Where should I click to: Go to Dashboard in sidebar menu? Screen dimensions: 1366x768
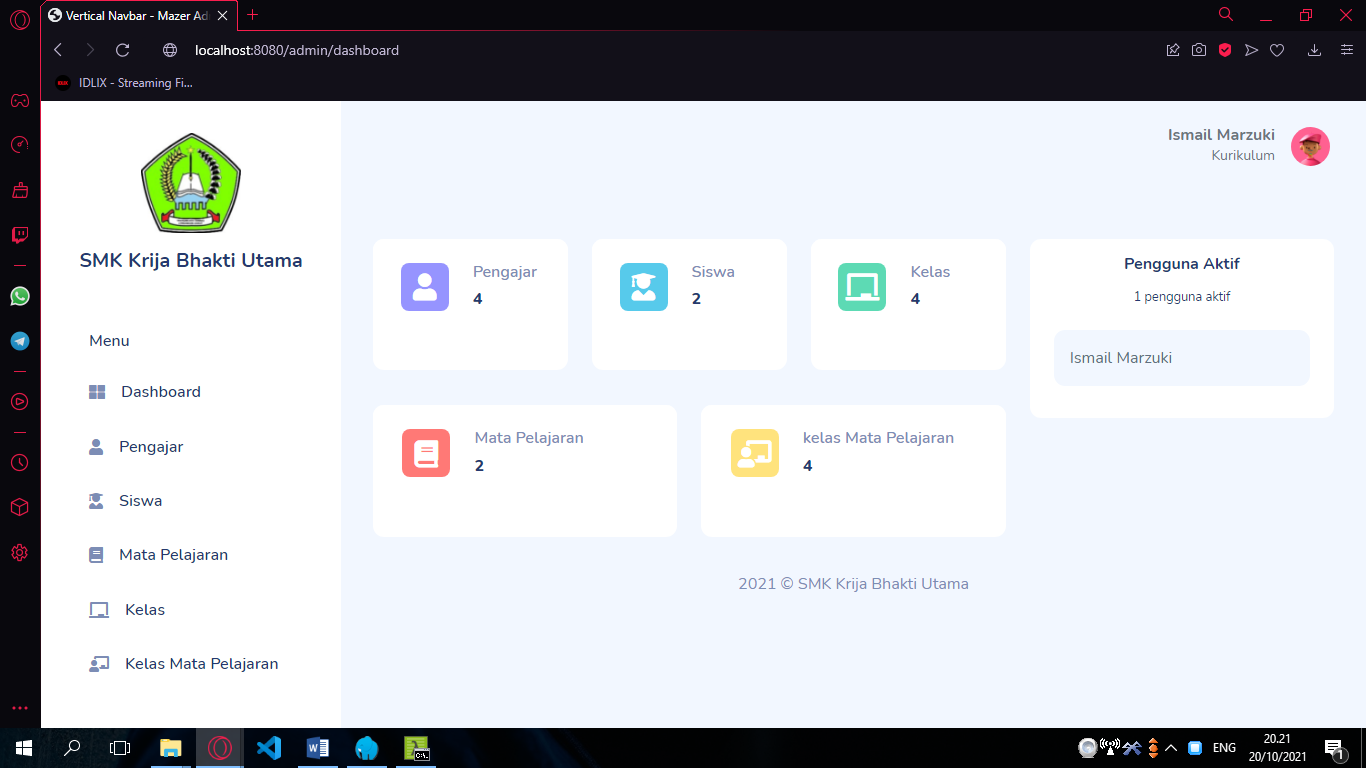pos(160,392)
